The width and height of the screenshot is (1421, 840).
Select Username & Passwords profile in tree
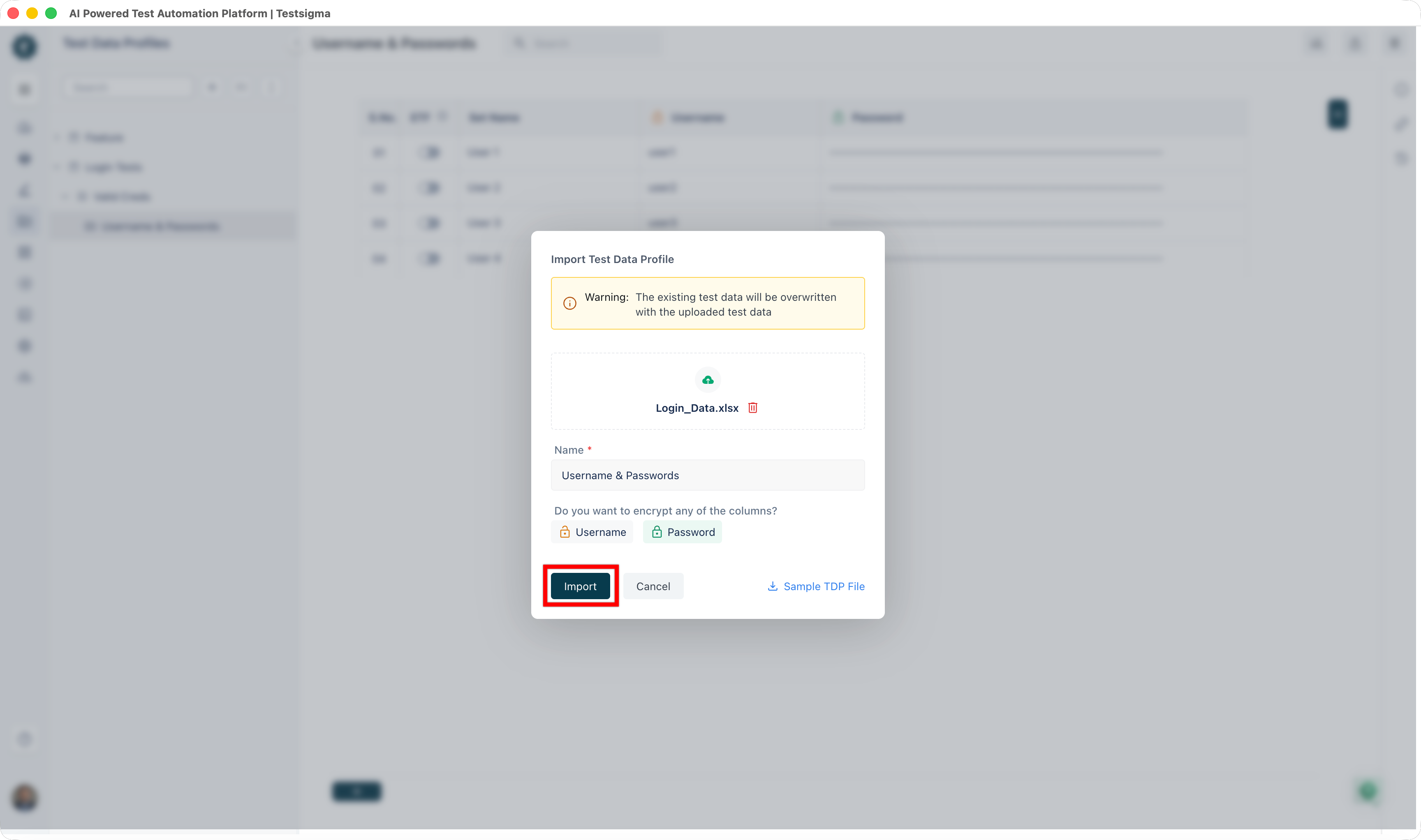[160, 226]
